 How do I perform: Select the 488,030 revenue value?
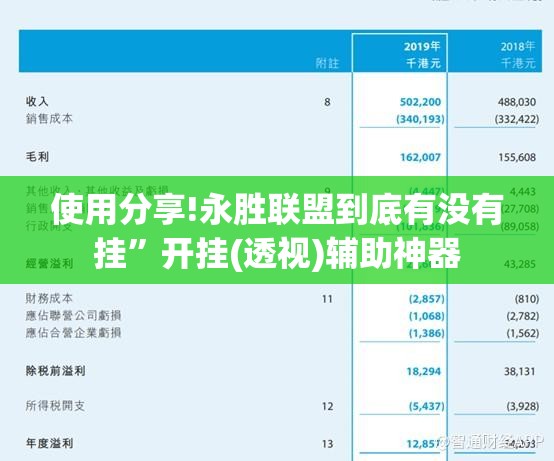pyautogui.click(x=517, y=102)
